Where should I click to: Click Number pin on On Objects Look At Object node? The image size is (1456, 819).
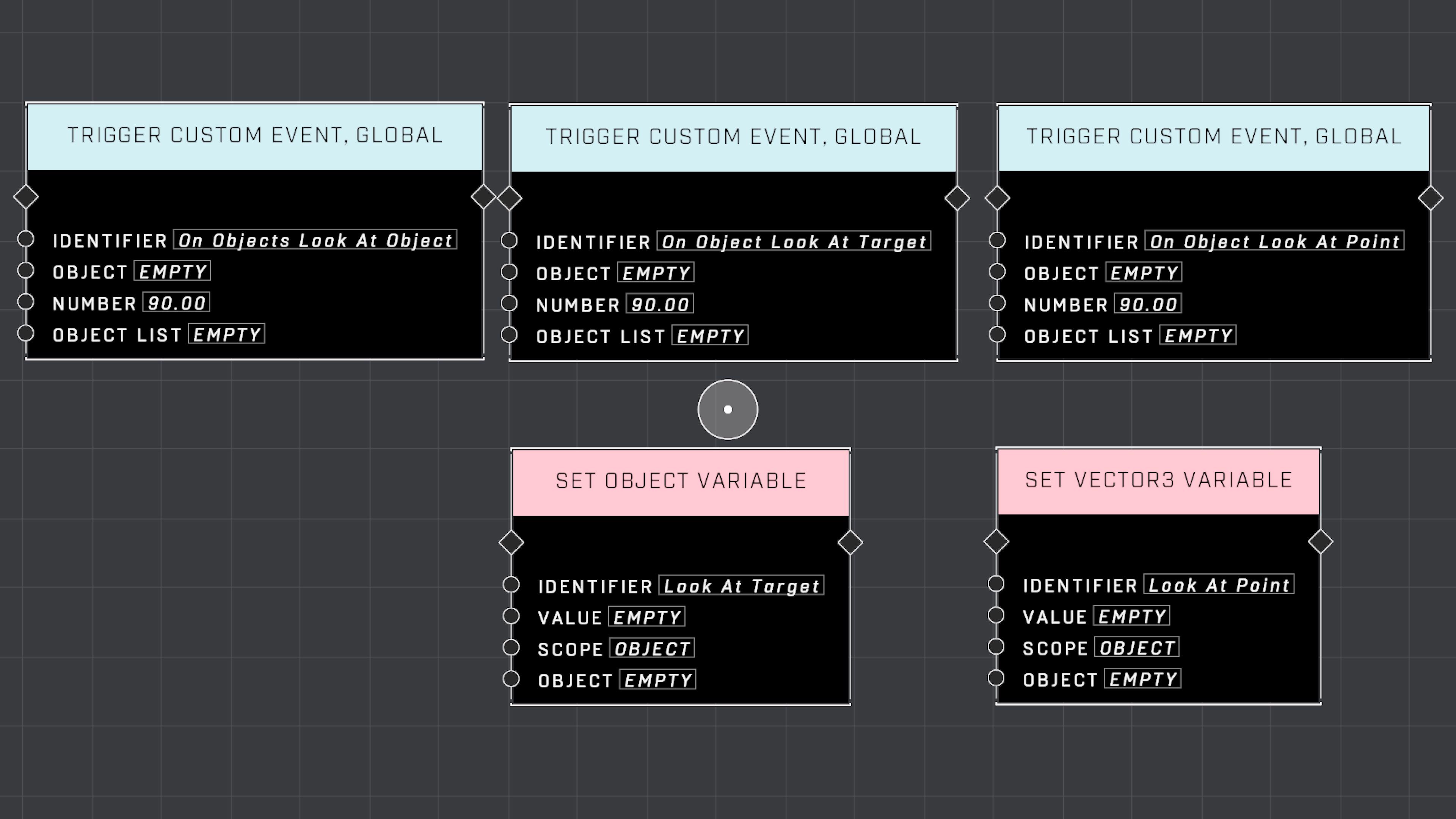tap(25, 302)
